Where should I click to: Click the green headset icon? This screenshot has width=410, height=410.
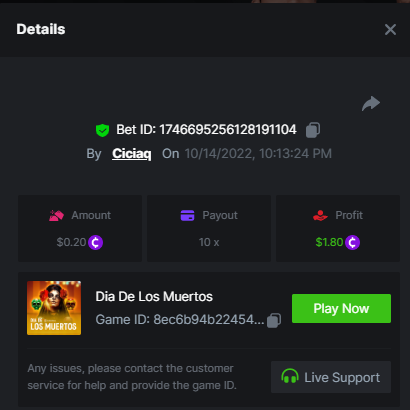(290, 376)
